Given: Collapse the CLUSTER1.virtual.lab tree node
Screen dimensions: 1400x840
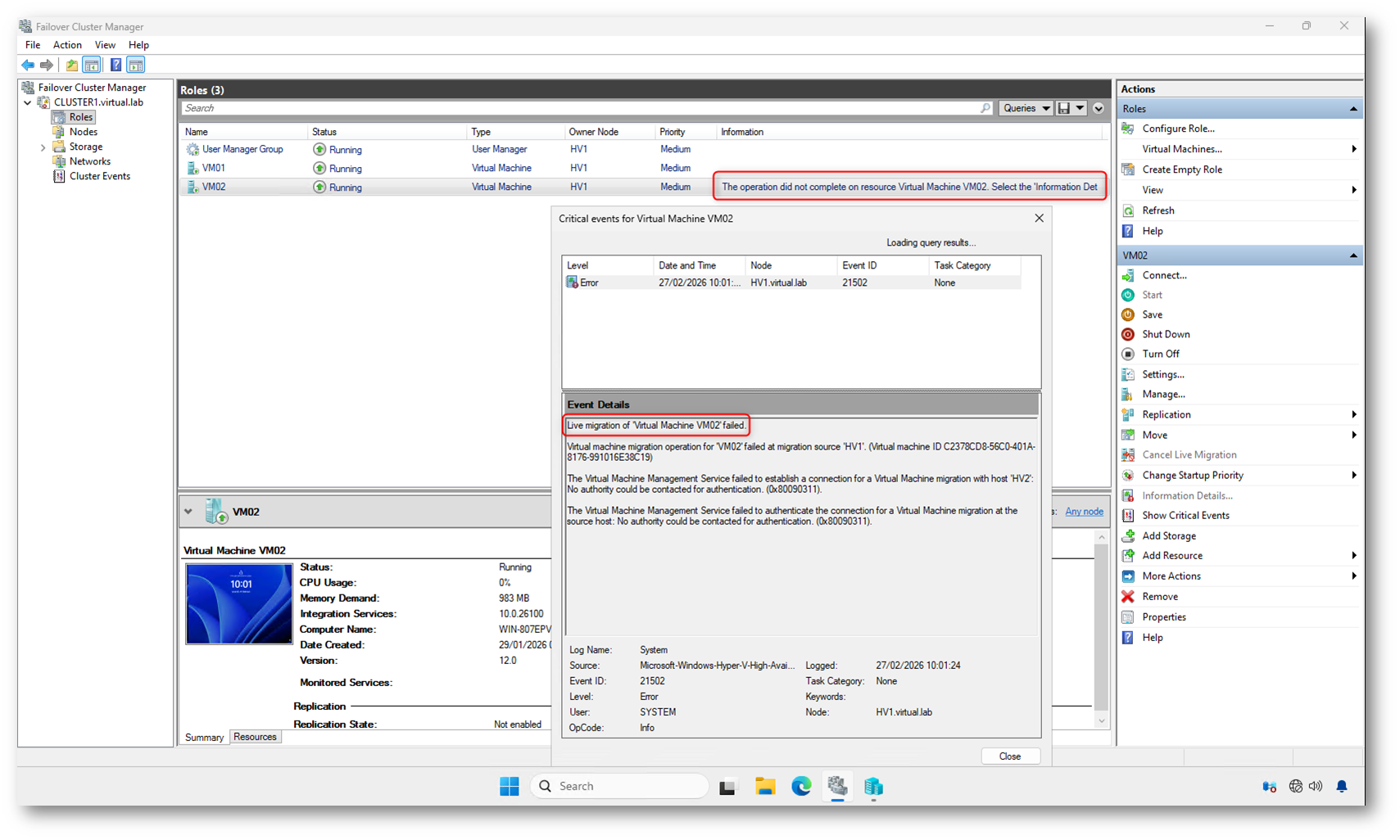Looking at the screenshot, I should (x=28, y=103).
